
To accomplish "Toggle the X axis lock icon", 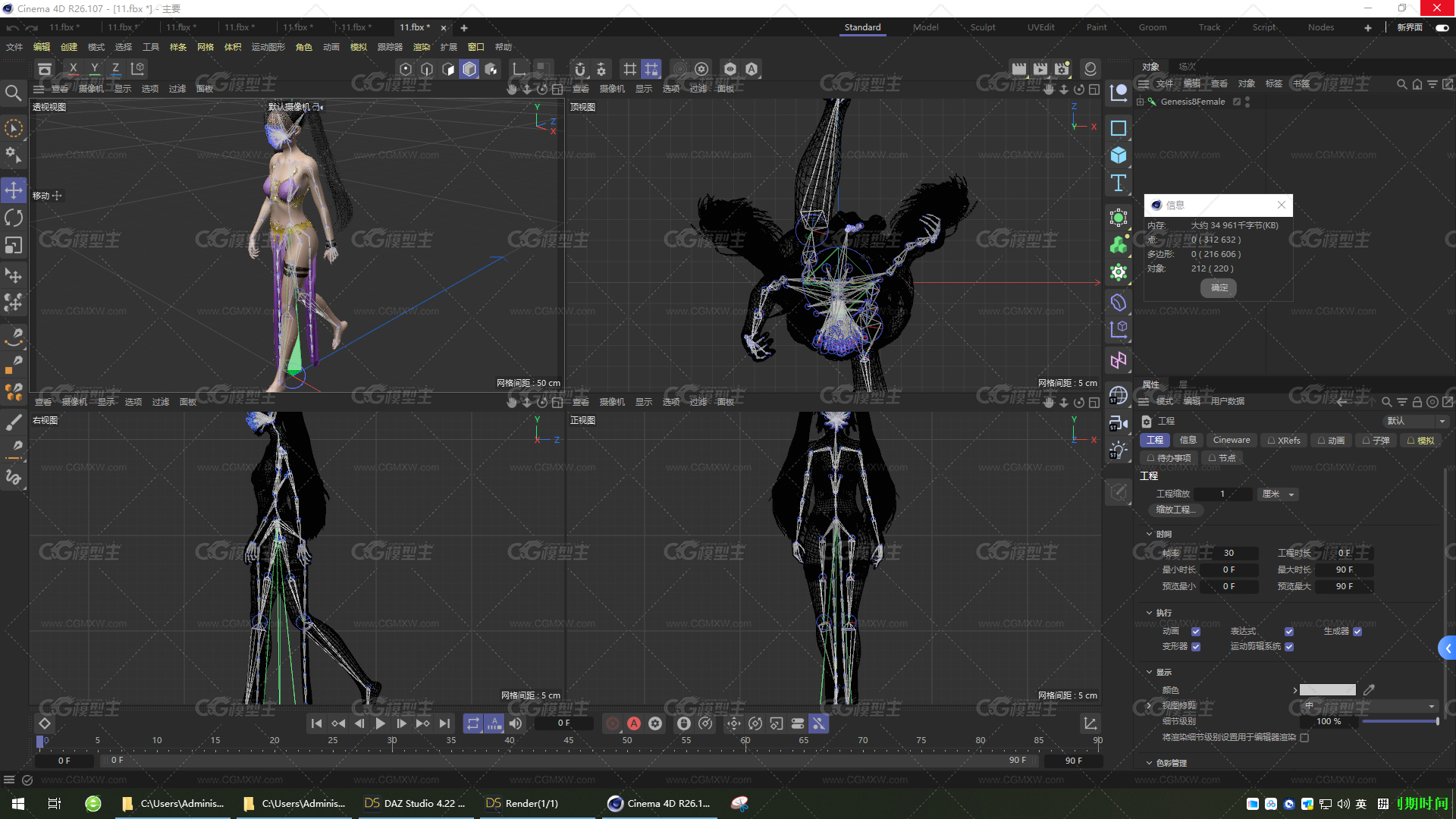I will (x=73, y=69).
